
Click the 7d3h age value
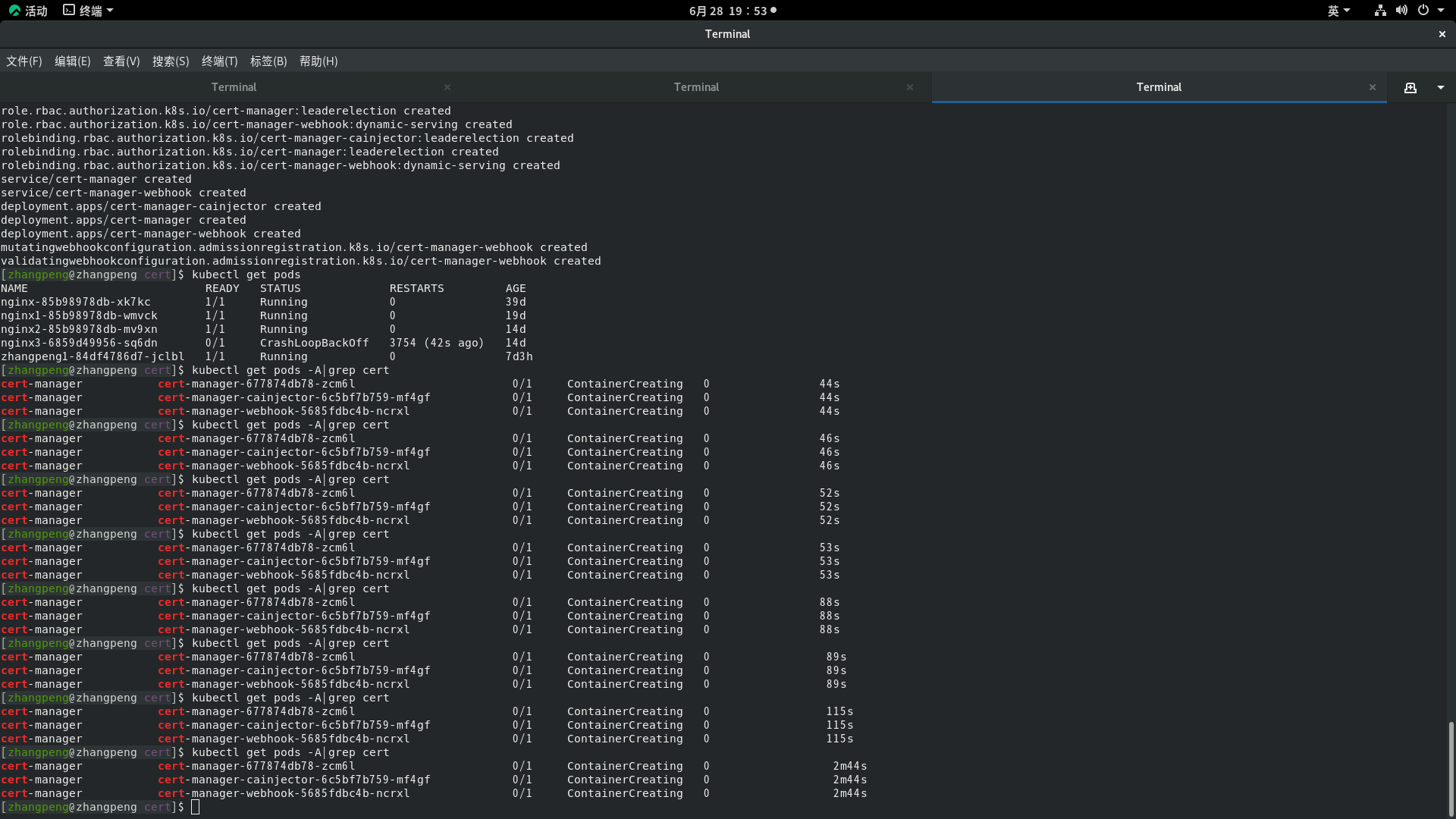coord(519,356)
